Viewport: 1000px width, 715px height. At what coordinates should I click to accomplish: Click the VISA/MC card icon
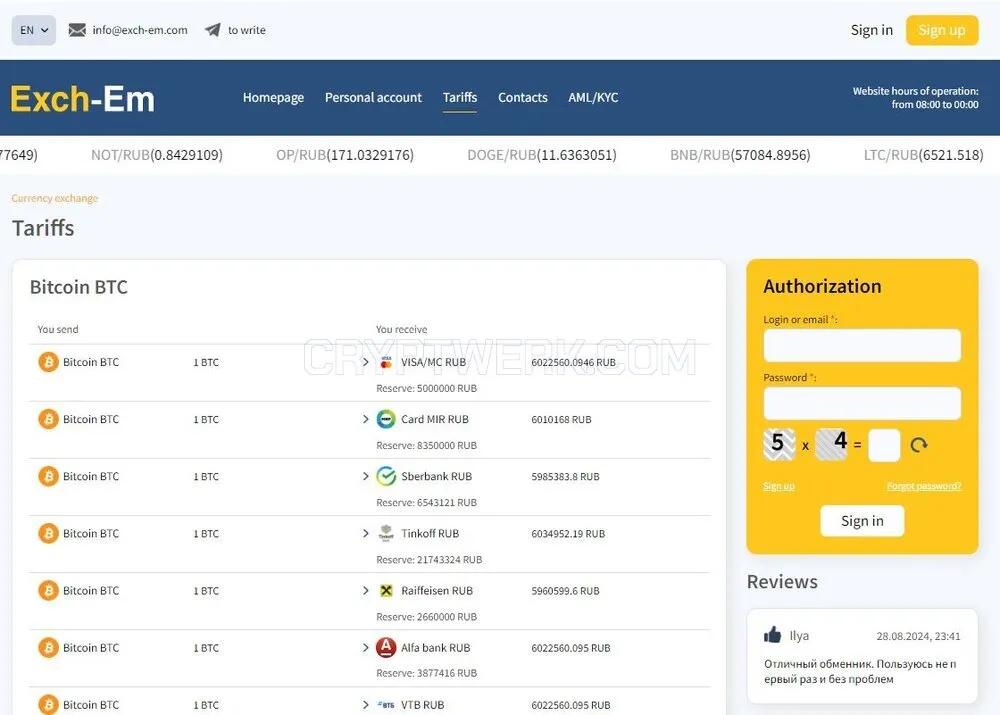tap(386, 362)
